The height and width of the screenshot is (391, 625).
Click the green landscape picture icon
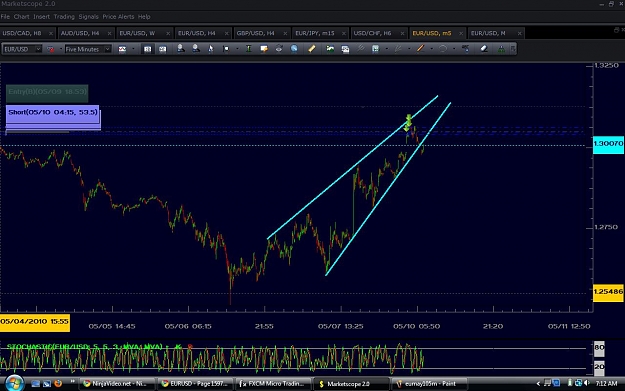point(330,49)
